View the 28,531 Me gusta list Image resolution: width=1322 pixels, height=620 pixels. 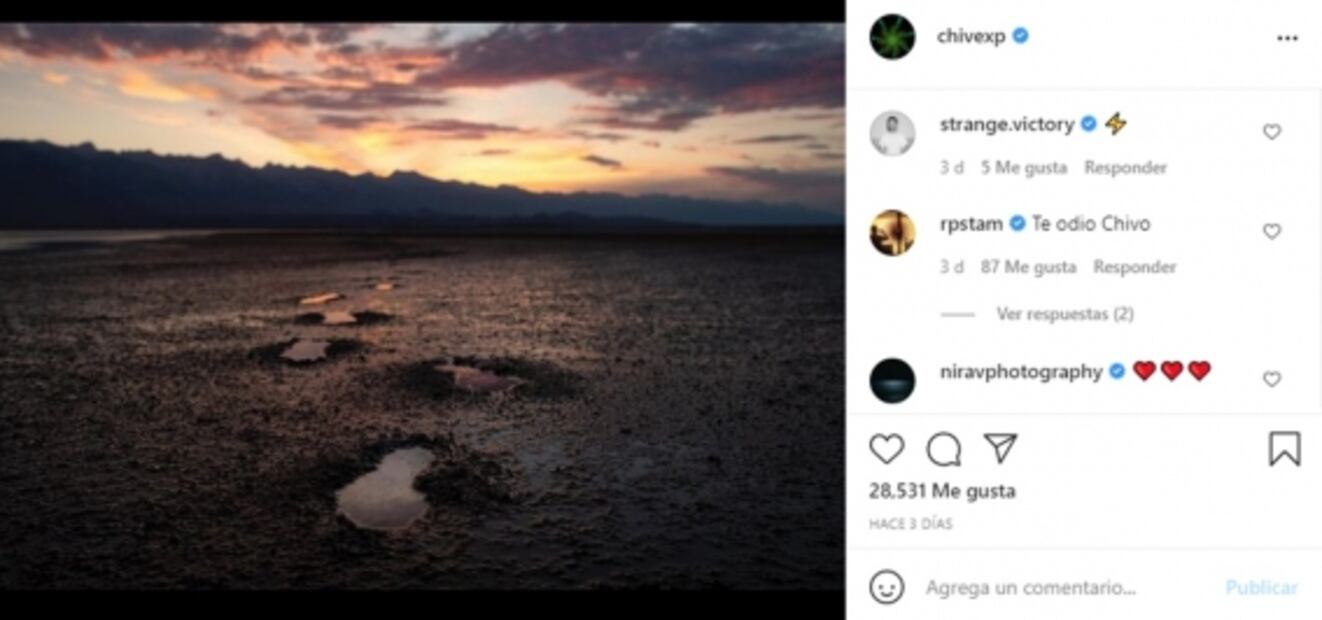941,491
